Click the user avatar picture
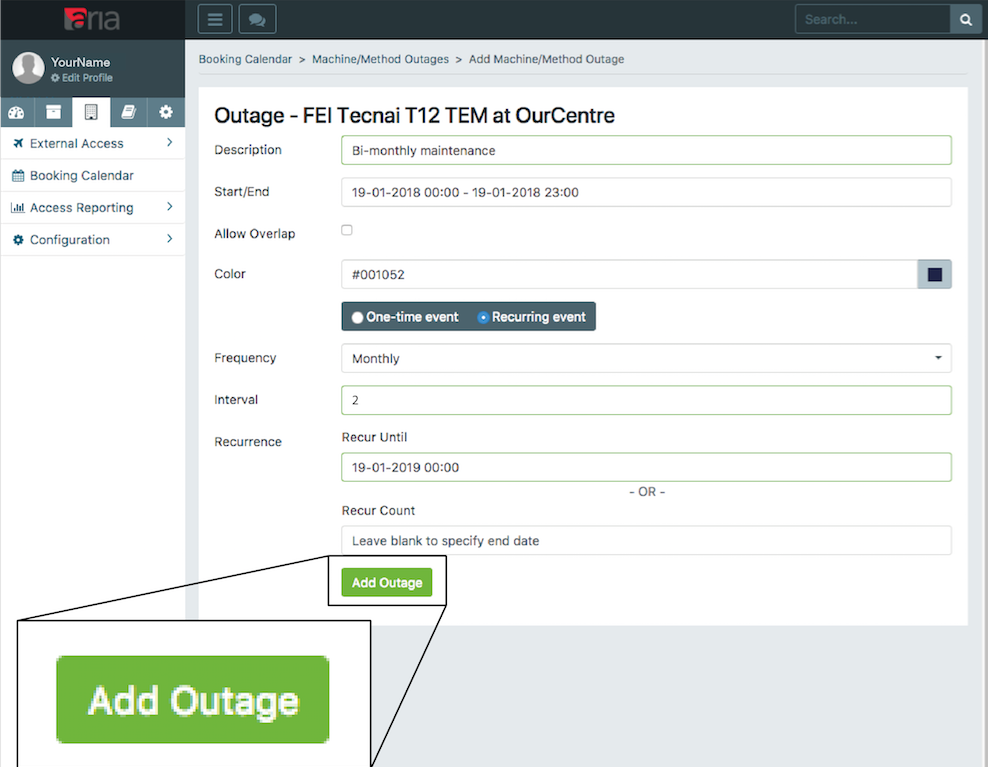Screen dimensions: 988x767 click(28, 68)
